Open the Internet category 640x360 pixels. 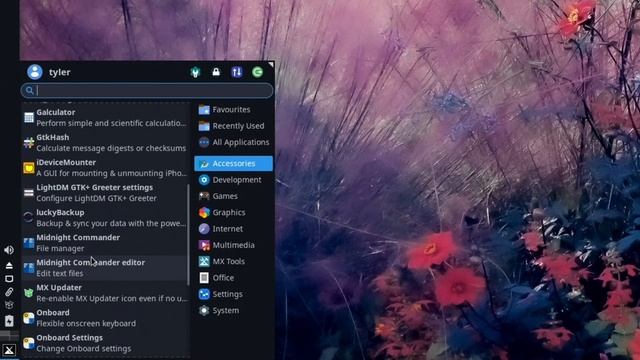[x=233, y=229]
